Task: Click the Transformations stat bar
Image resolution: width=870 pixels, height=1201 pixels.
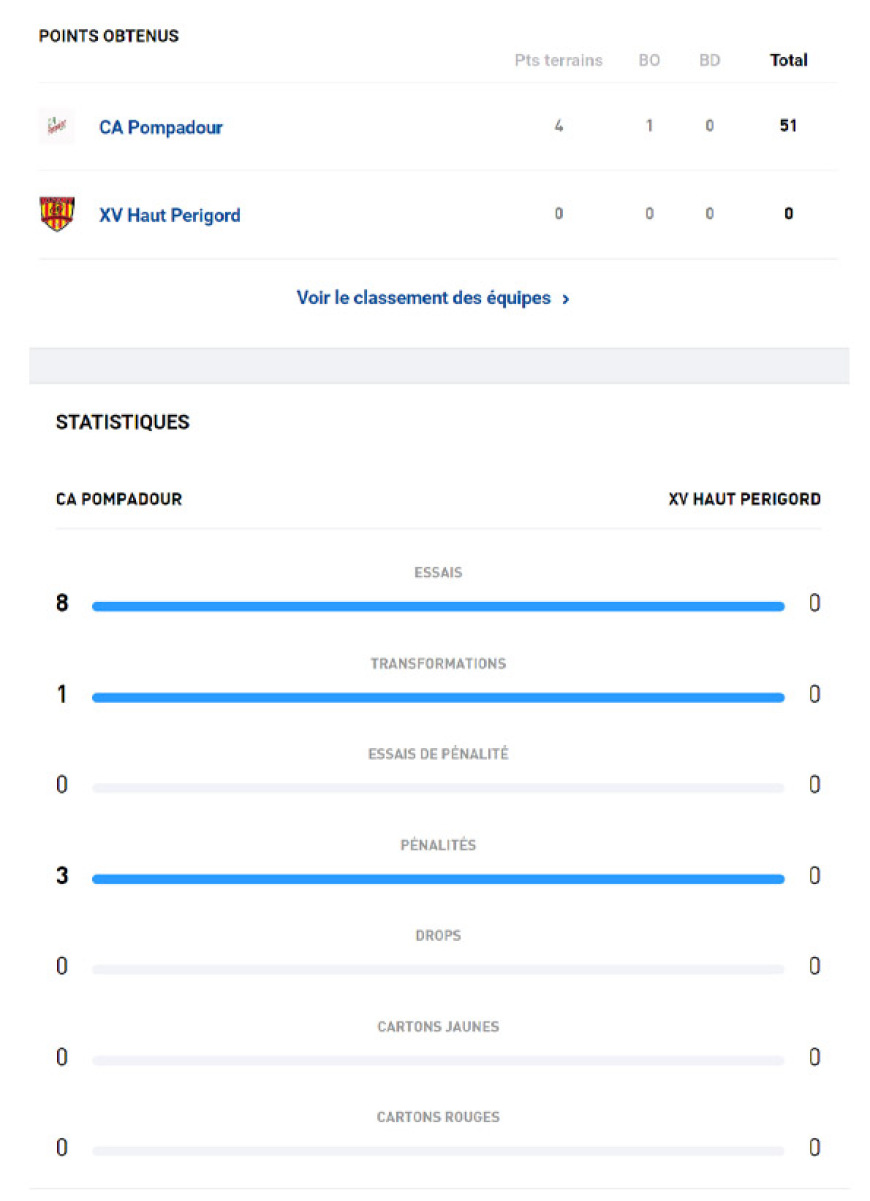Action: (x=438, y=697)
